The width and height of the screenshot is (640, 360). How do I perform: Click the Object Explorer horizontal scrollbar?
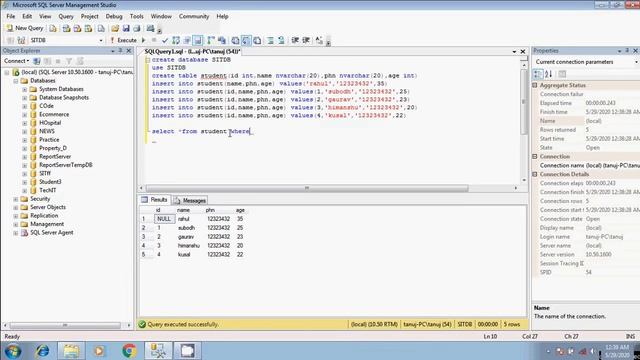click(x=65, y=325)
